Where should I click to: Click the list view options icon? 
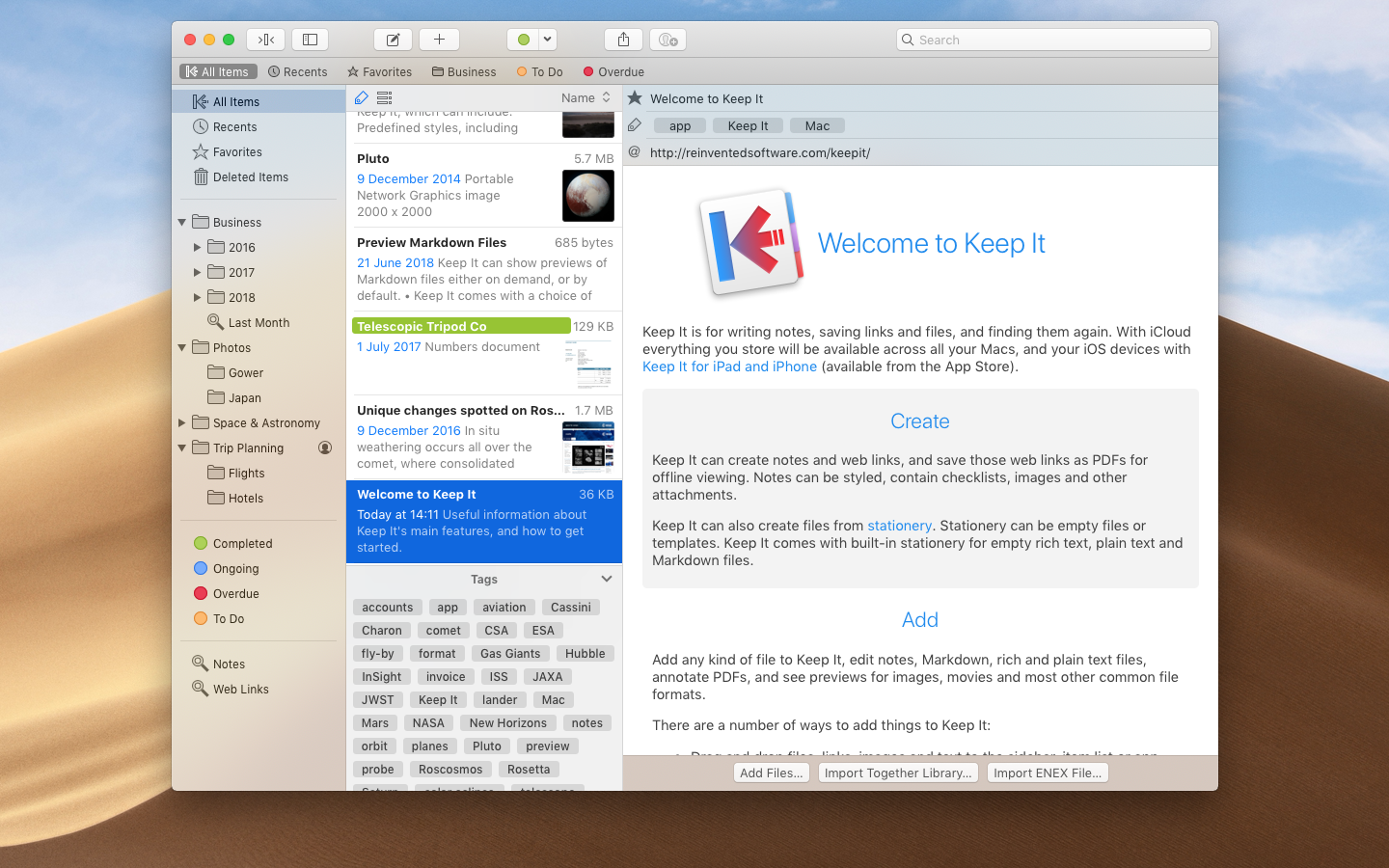(385, 97)
